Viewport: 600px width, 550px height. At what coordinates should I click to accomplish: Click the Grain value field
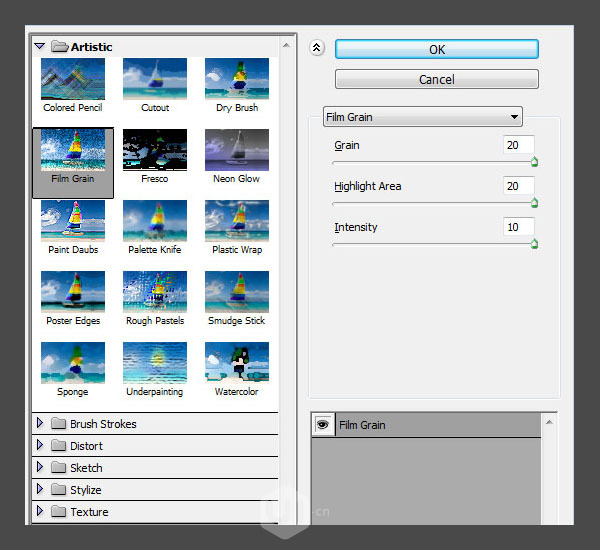click(518, 145)
